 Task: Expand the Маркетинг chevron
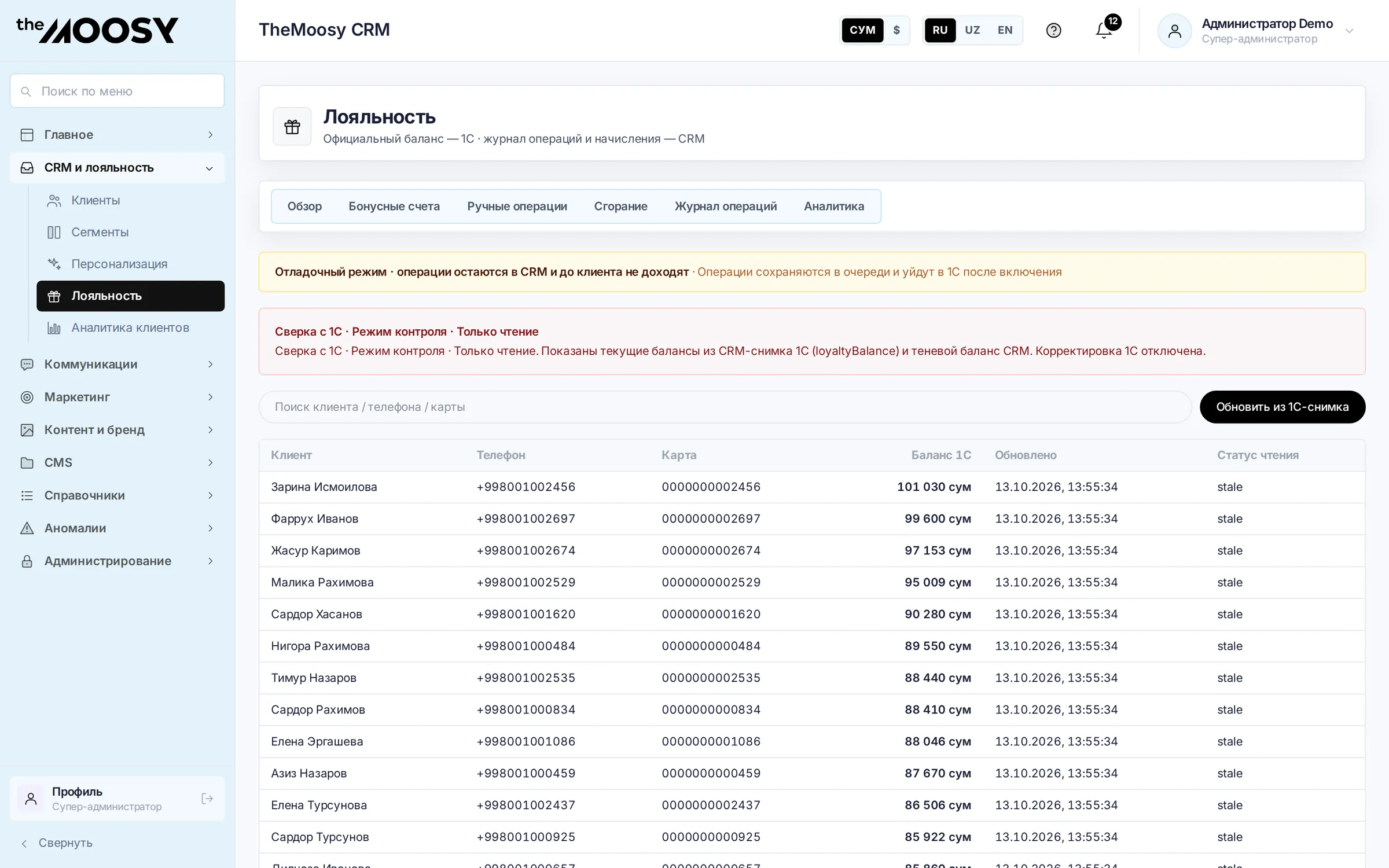click(x=210, y=397)
